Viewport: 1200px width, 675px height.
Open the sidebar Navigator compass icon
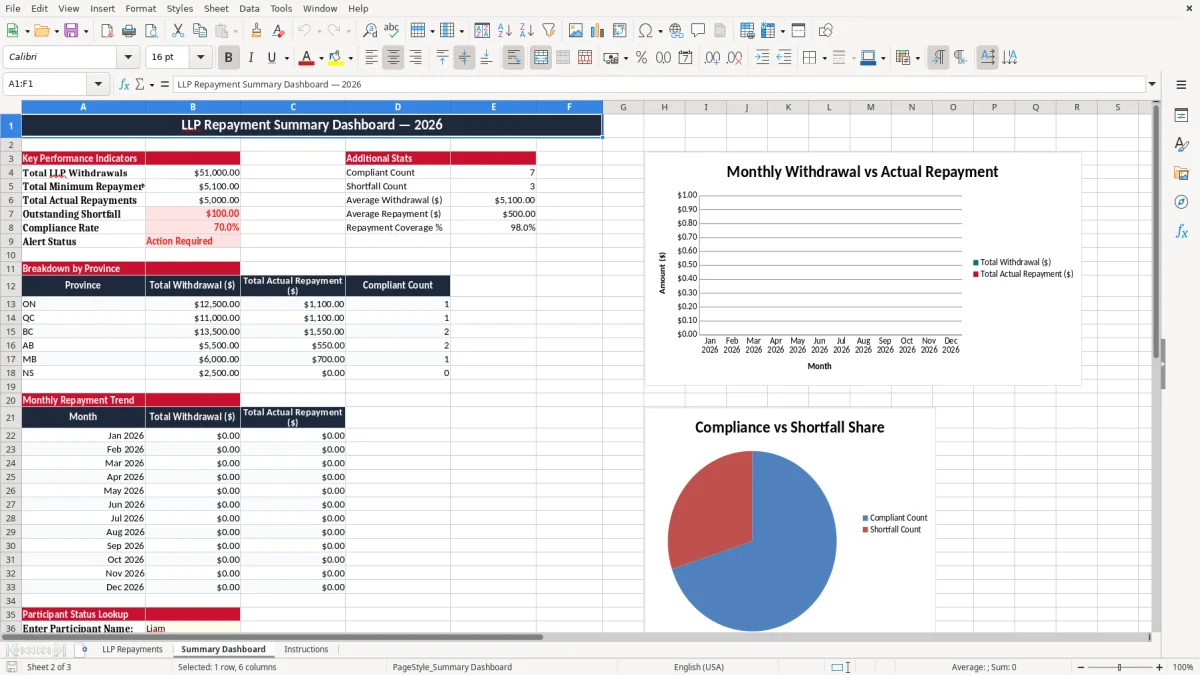tap(1181, 202)
